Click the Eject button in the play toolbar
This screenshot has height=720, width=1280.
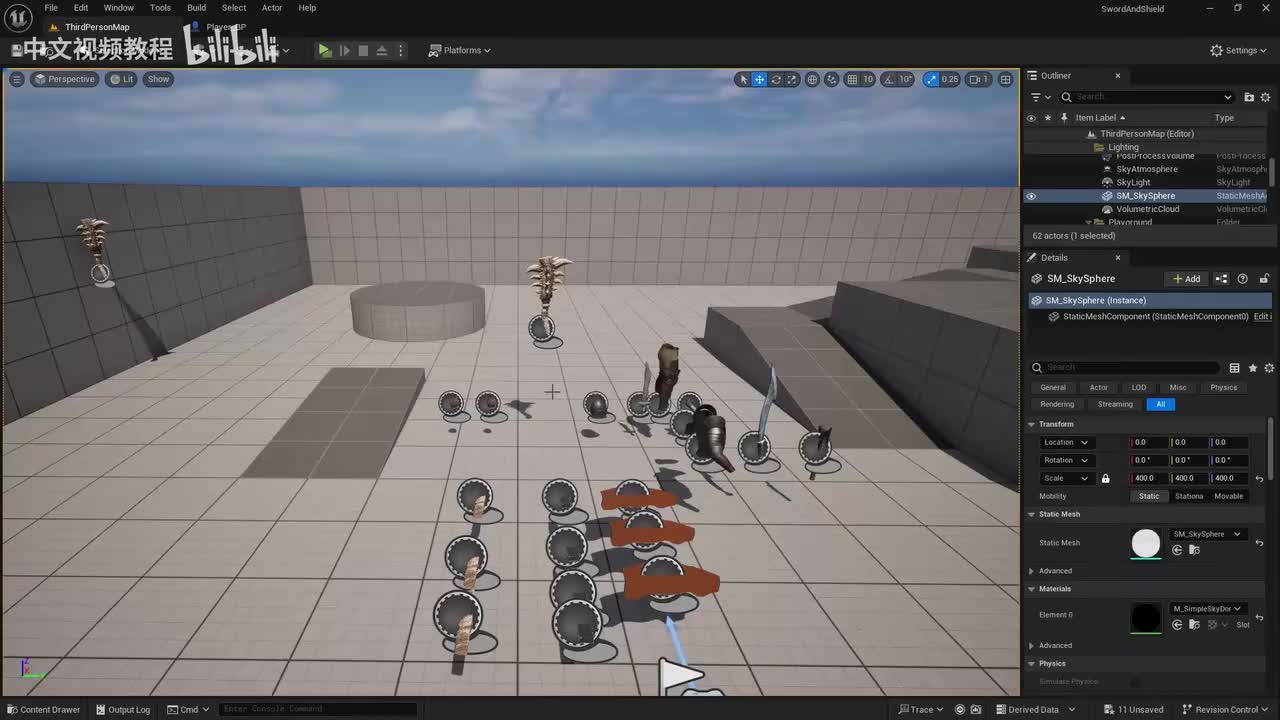pos(382,50)
